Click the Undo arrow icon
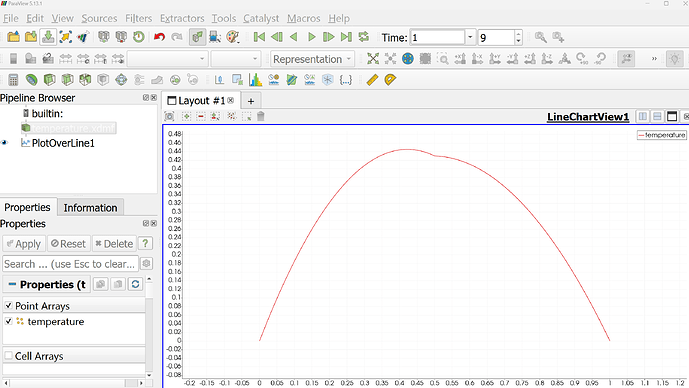The width and height of the screenshot is (689, 388). 159,37
